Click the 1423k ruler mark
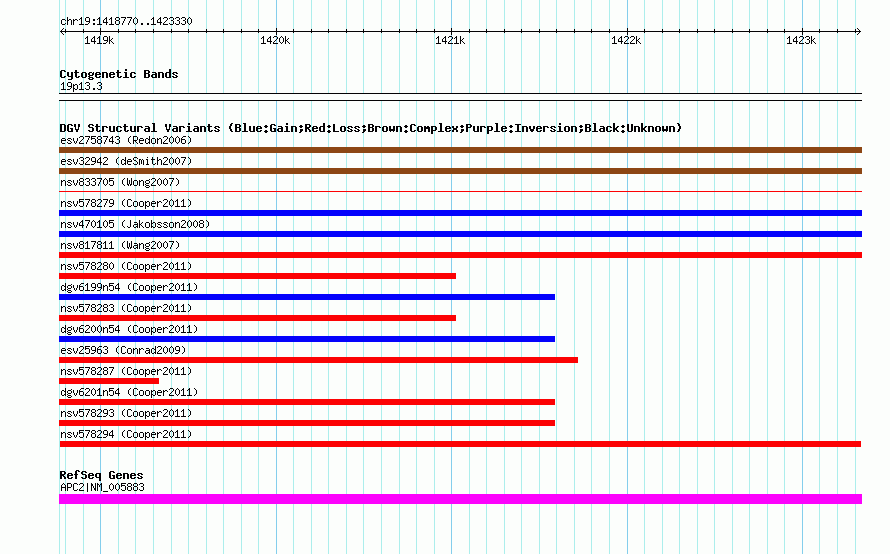This screenshot has height=554, width=890. (801, 40)
